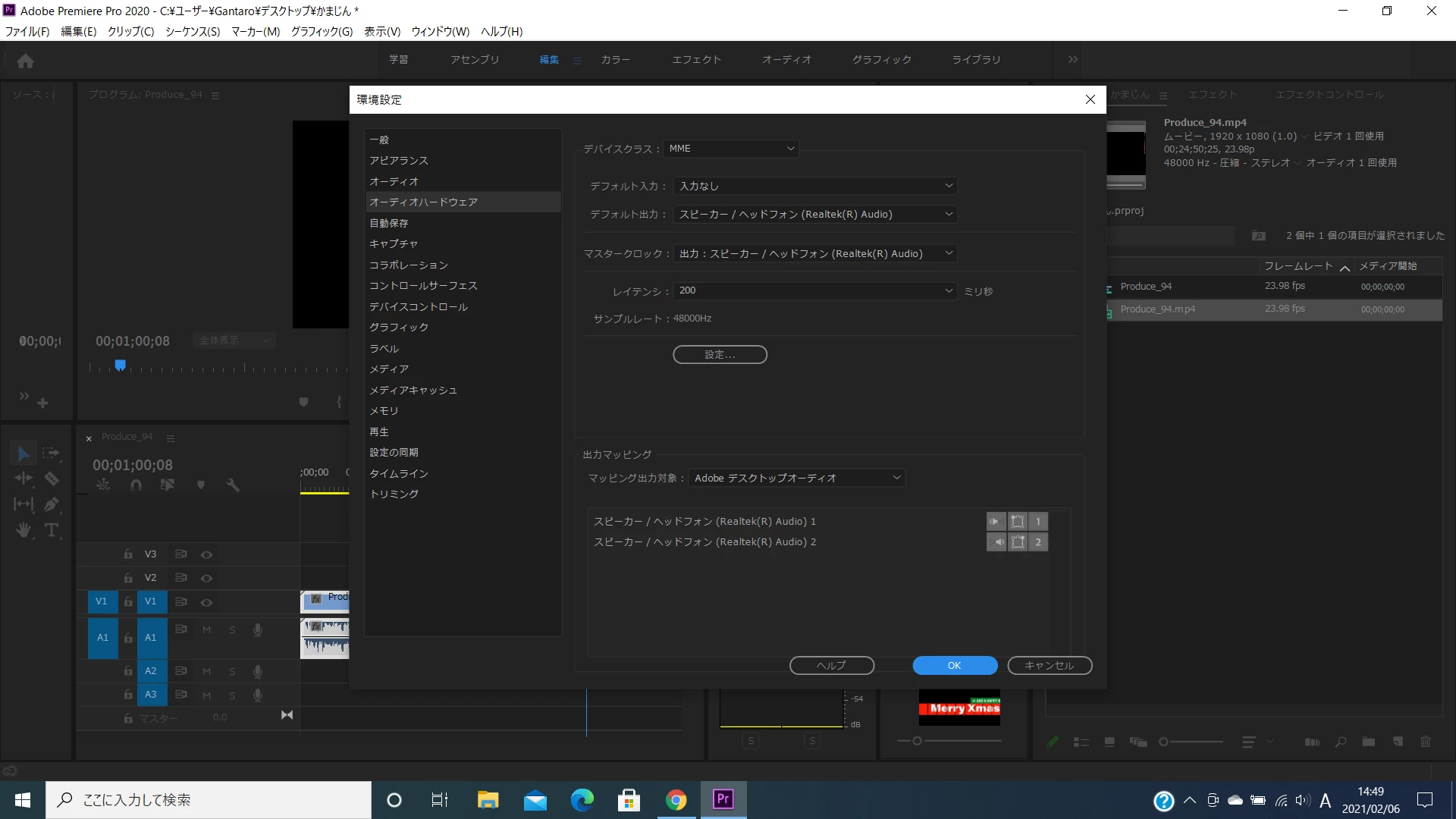Image resolution: width=1456 pixels, height=819 pixels.
Task: Open the シーケンス(S) menu
Action: (x=192, y=32)
